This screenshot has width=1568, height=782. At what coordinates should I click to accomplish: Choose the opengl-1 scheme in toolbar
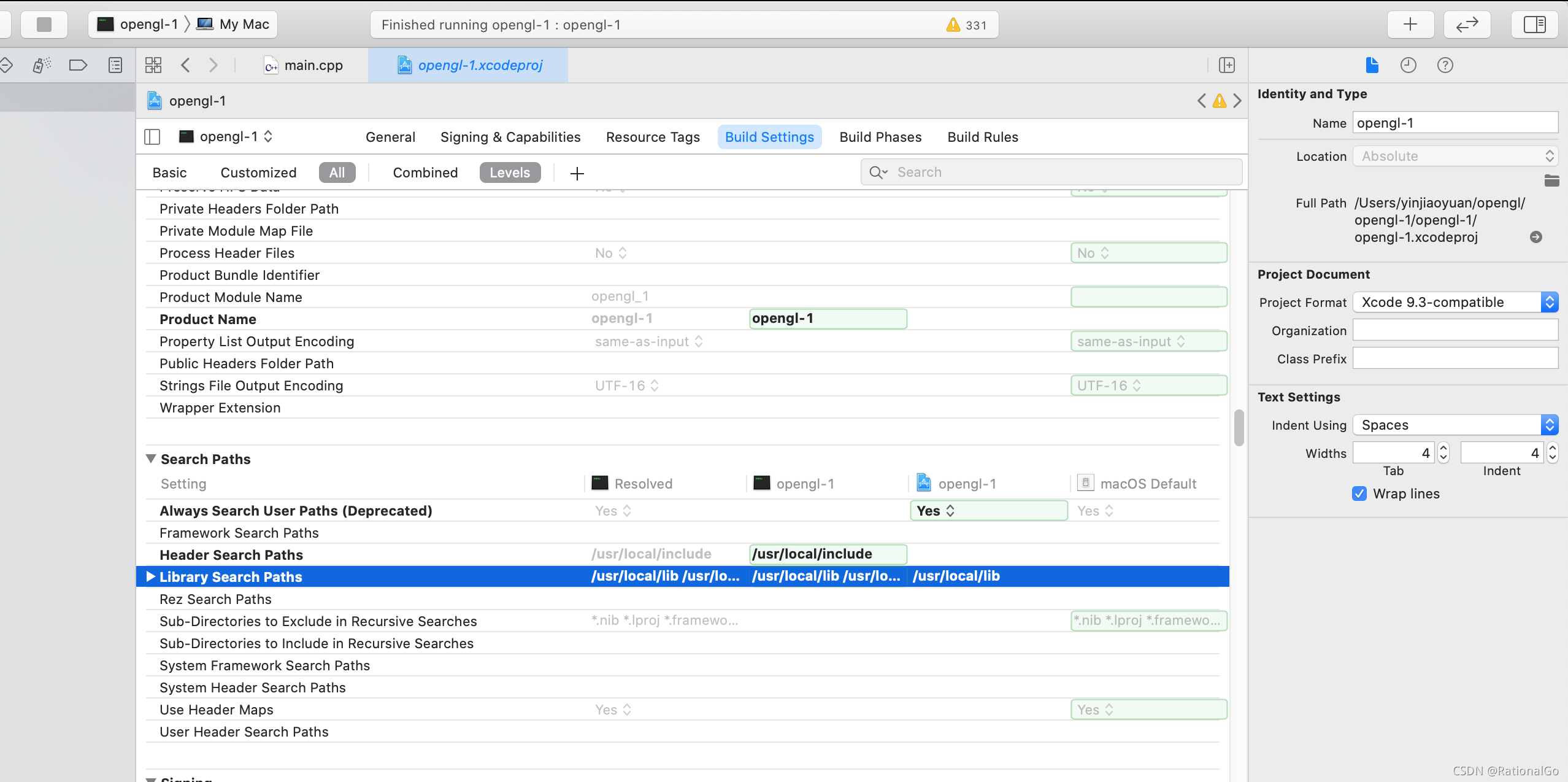[x=138, y=25]
